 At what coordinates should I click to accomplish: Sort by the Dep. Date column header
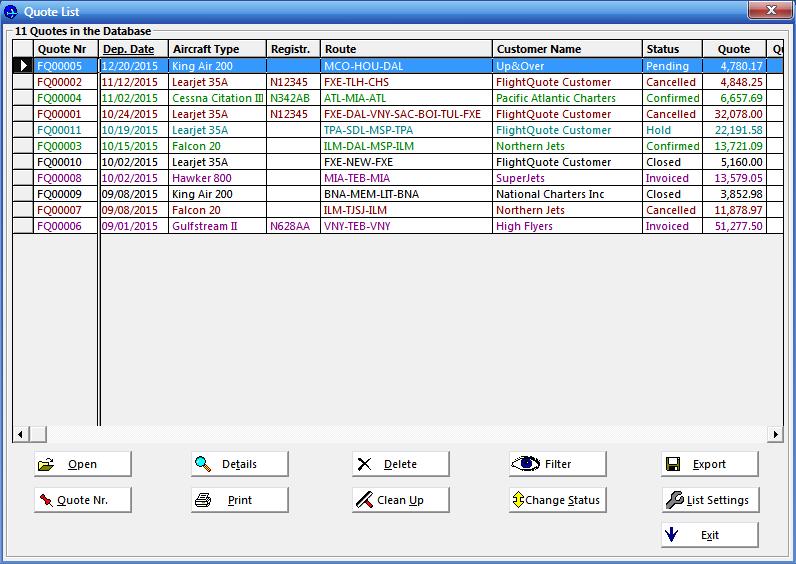click(x=129, y=49)
